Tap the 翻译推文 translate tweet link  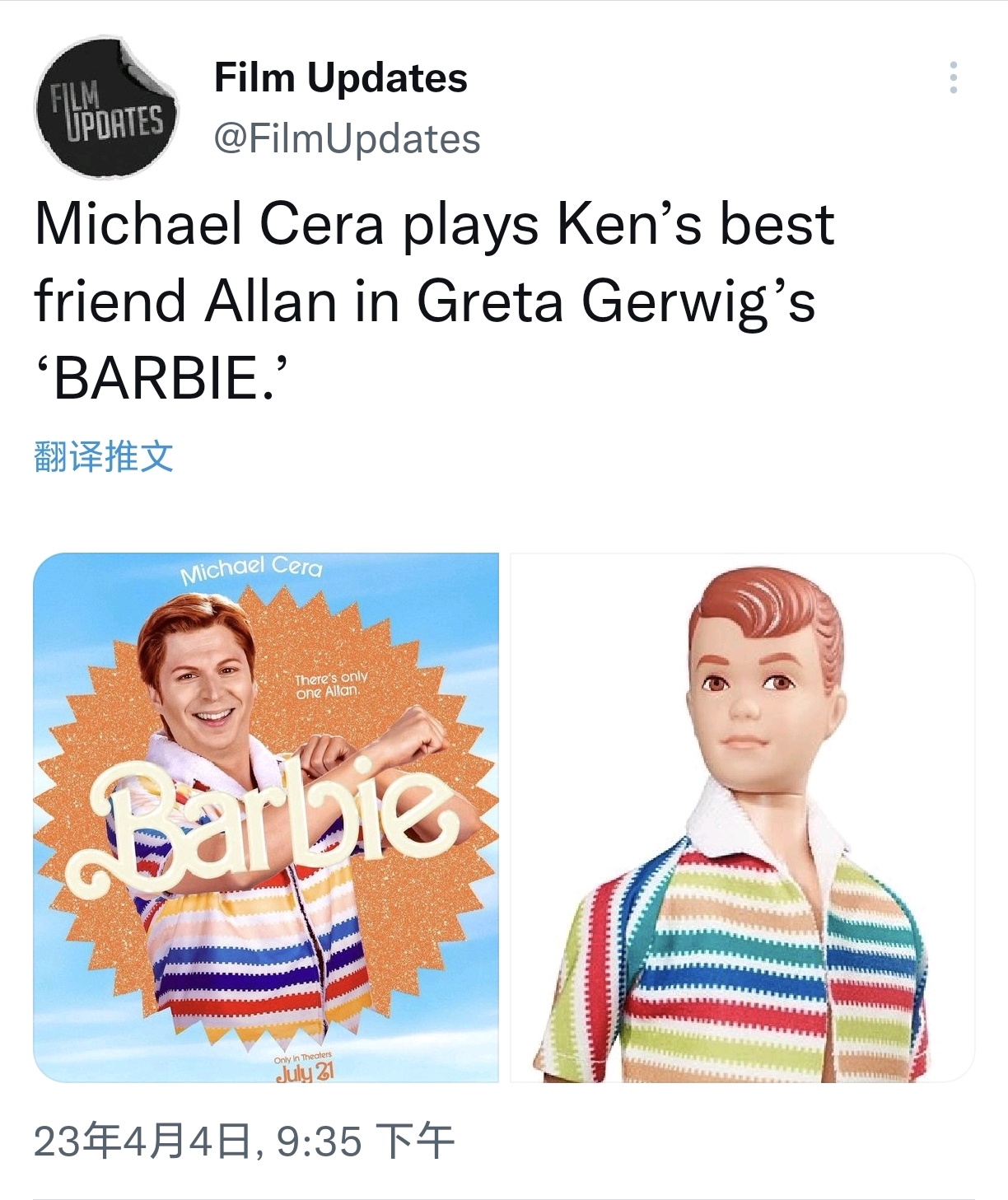[x=104, y=456]
